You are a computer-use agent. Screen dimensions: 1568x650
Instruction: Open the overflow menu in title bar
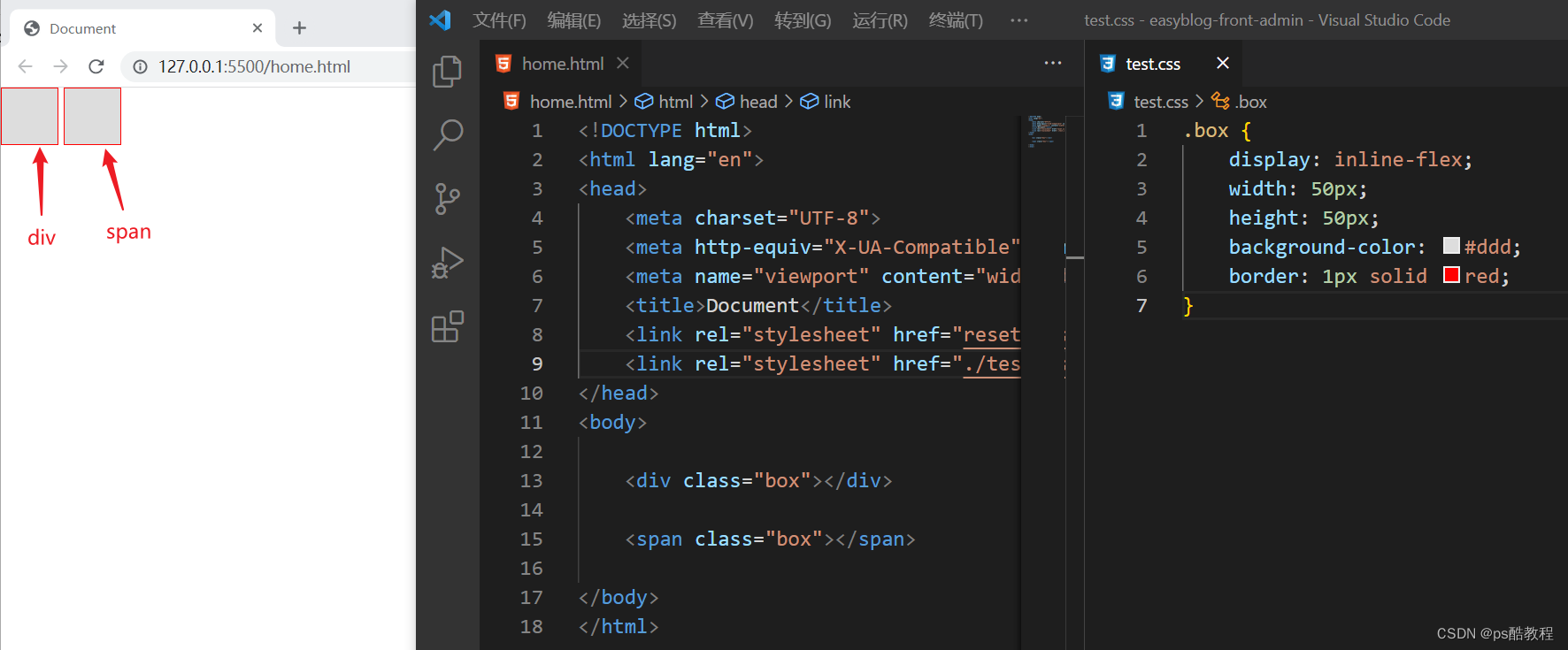coord(1019,19)
